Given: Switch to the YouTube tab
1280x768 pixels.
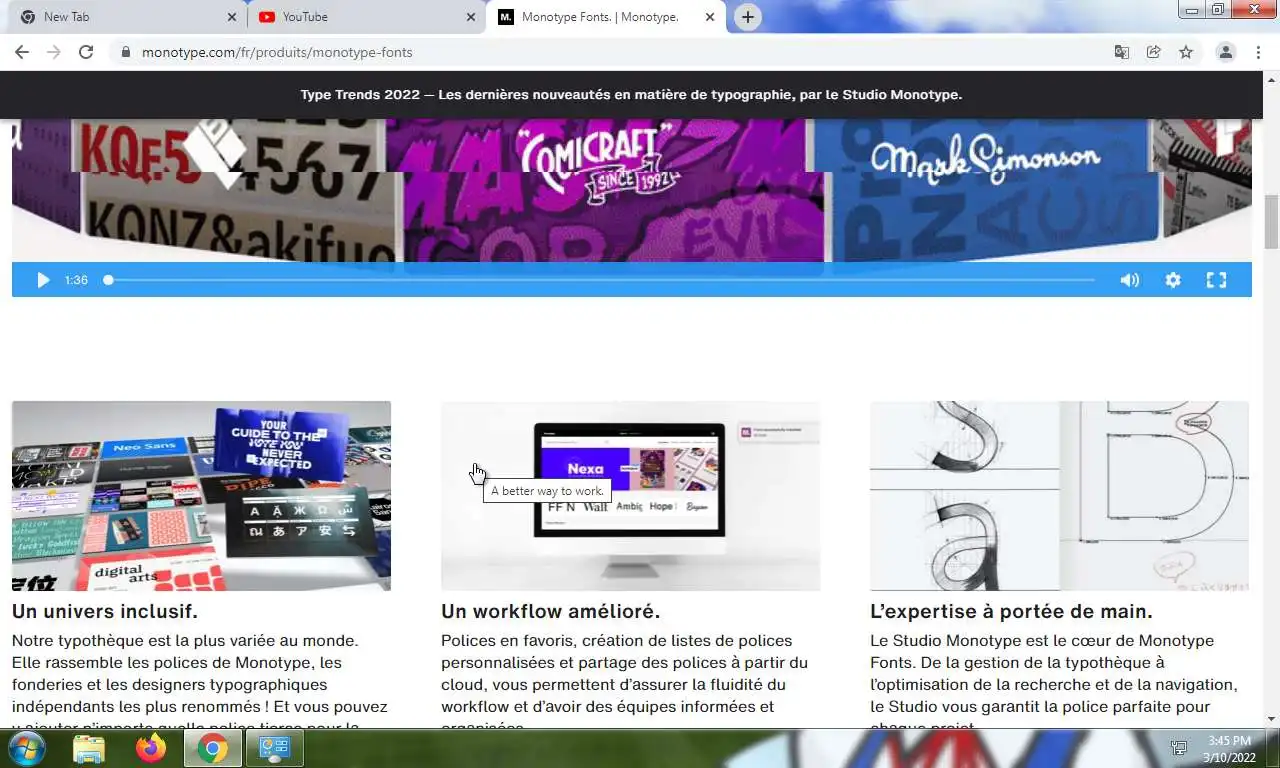Looking at the screenshot, I should click(365, 17).
